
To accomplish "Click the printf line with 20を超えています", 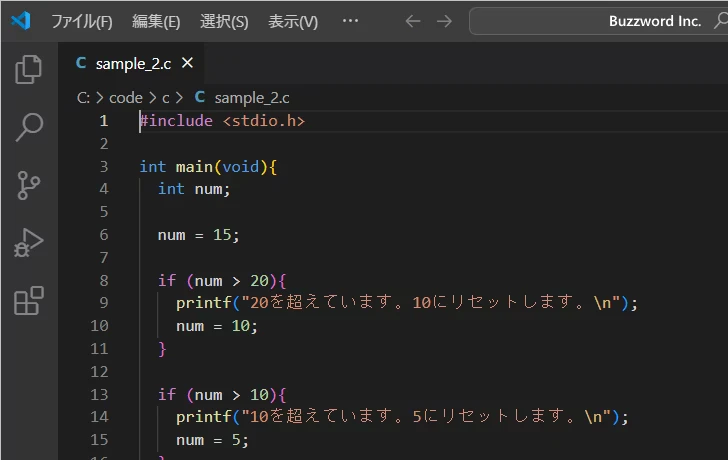I will point(407,303).
